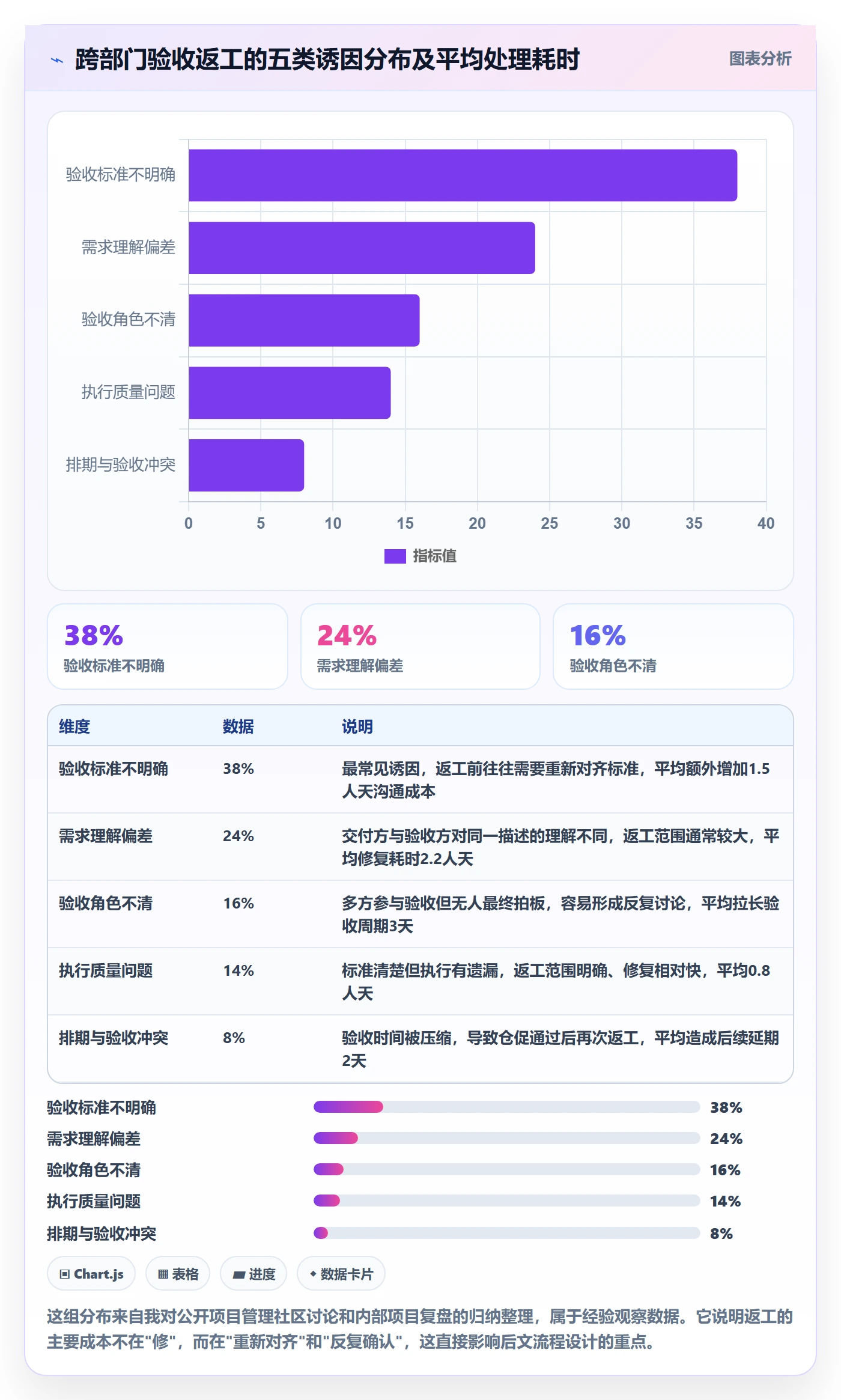Select the 8% cell in the table
Image resolution: width=841 pixels, height=1400 pixels.
tap(234, 1038)
